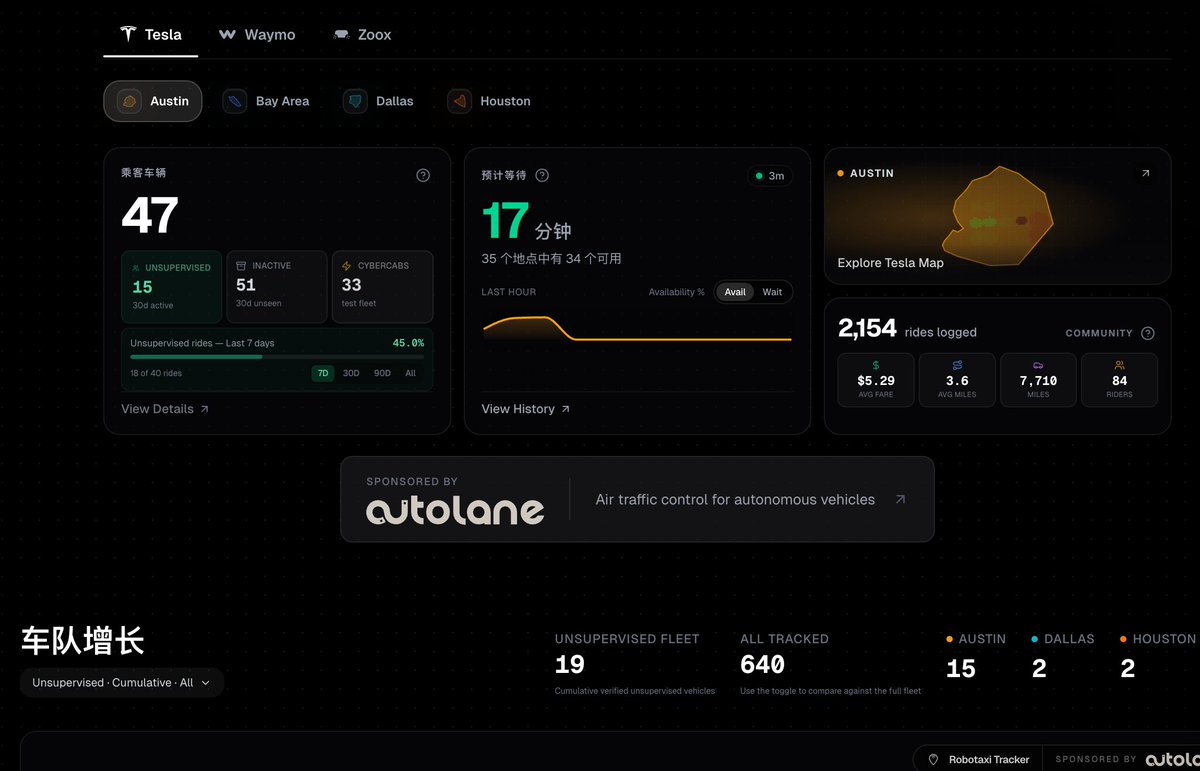The height and width of the screenshot is (771, 1200).
Task: Click the autolane sponsor banner
Action: tap(637, 499)
